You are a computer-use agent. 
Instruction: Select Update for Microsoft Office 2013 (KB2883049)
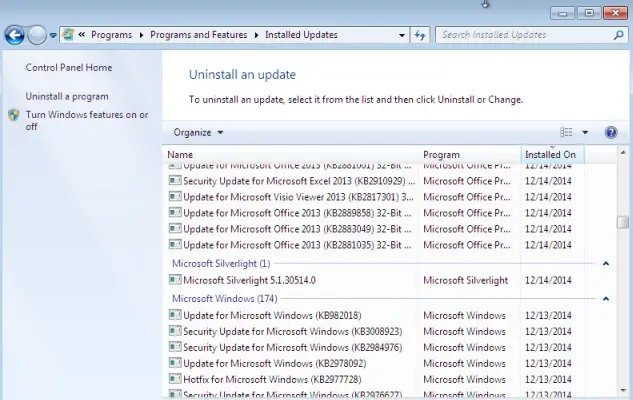click(297, 229)
